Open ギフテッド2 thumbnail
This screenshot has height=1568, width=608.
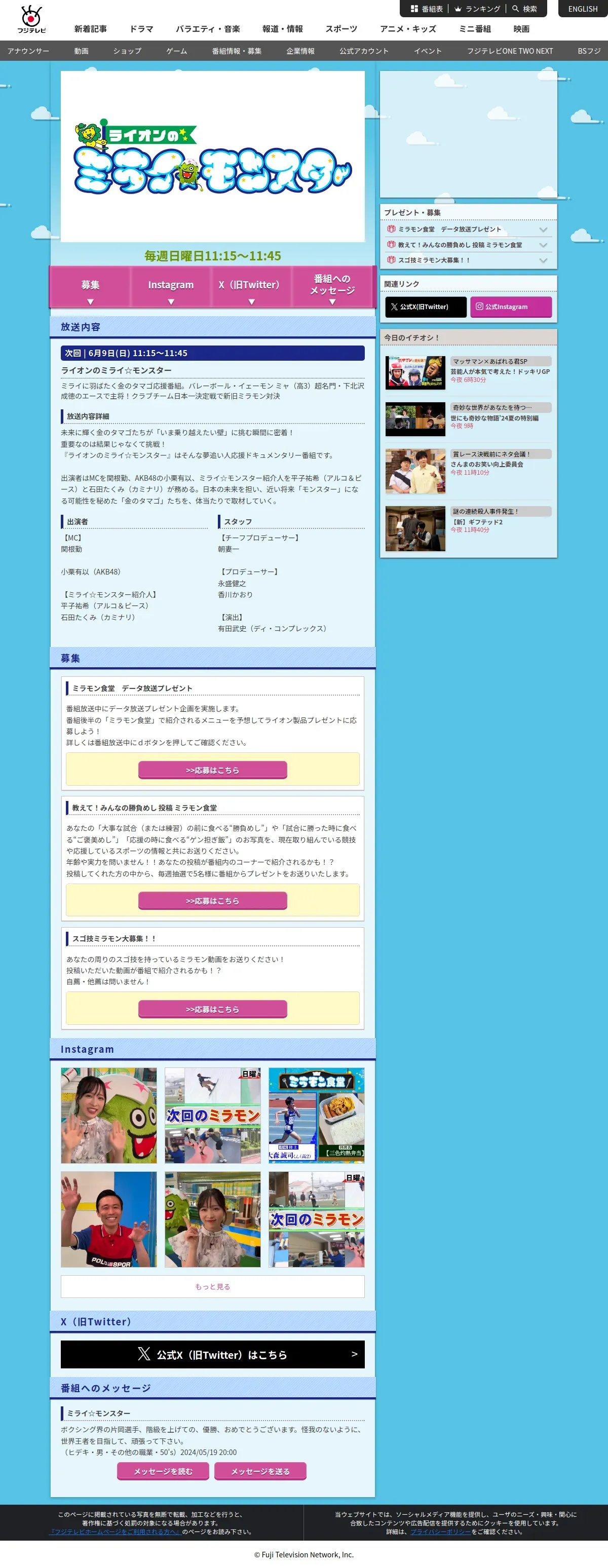coord(415,528)
